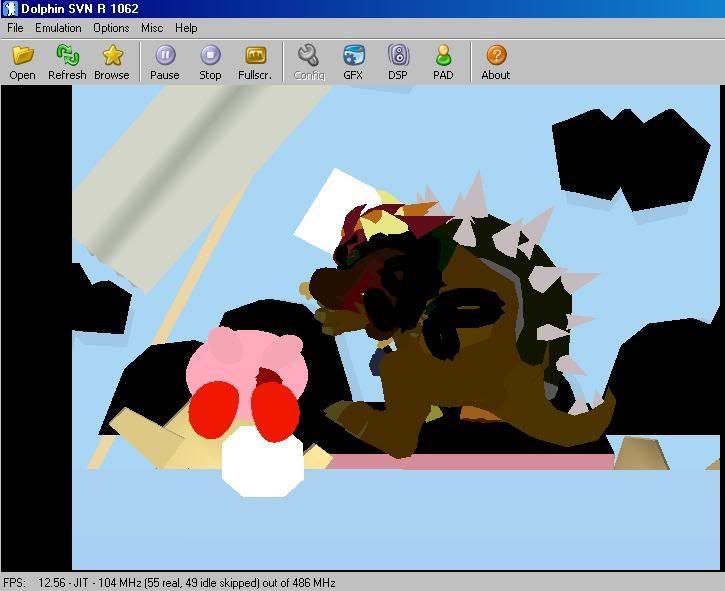The image size is (725, 591).
Task: Click the FPS status bar text
Action: [x=170, y=582]
